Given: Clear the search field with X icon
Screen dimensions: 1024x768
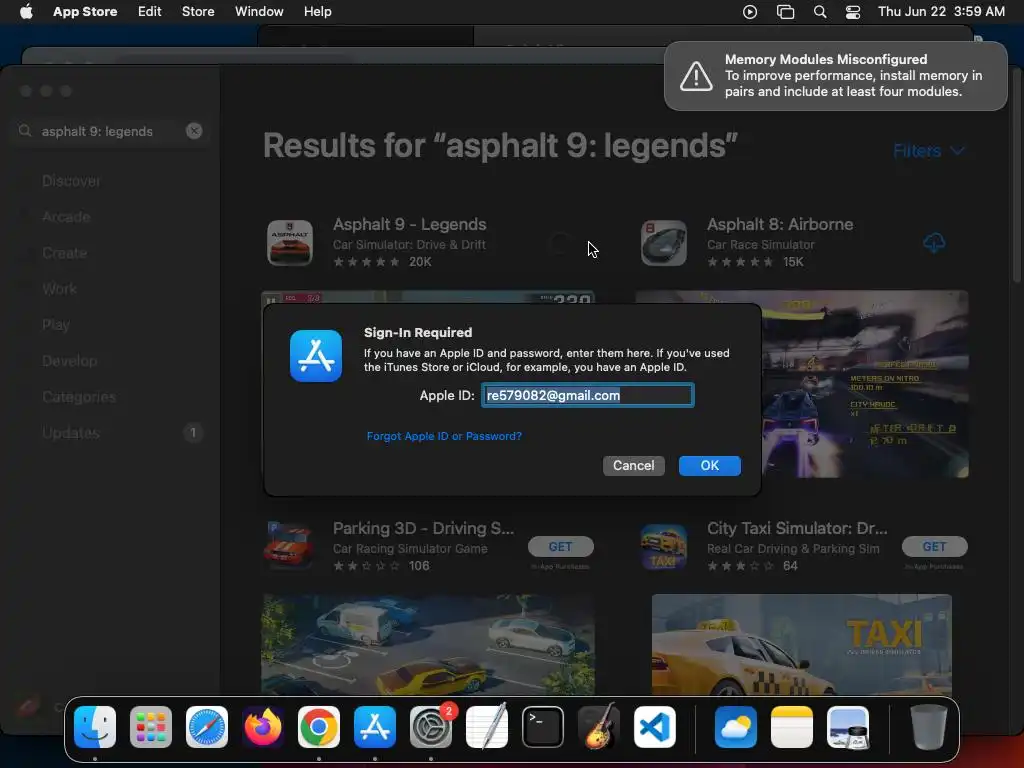Looking at the screenshot, I should pos(194,131).
